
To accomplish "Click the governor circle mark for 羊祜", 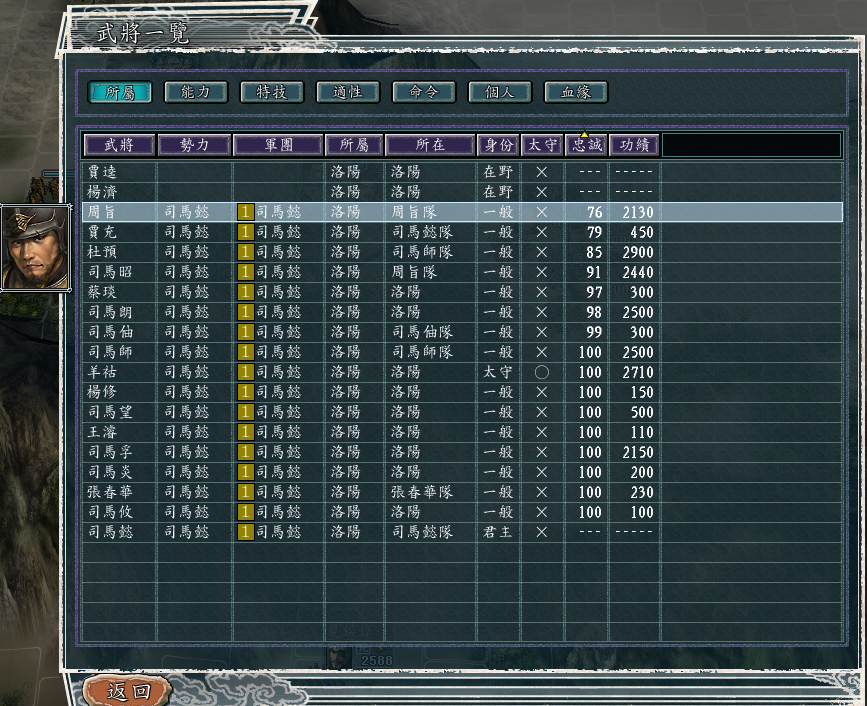I will click(542, 372).
